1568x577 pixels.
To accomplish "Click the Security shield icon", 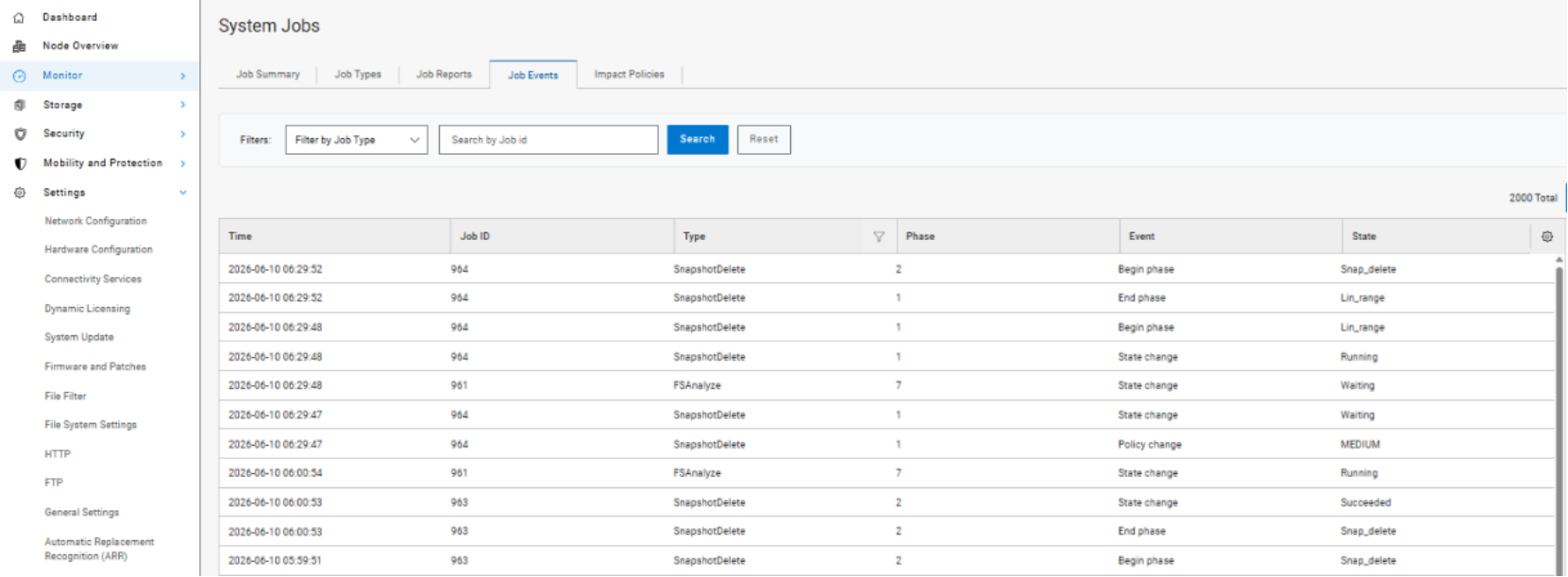I will 19,134.
